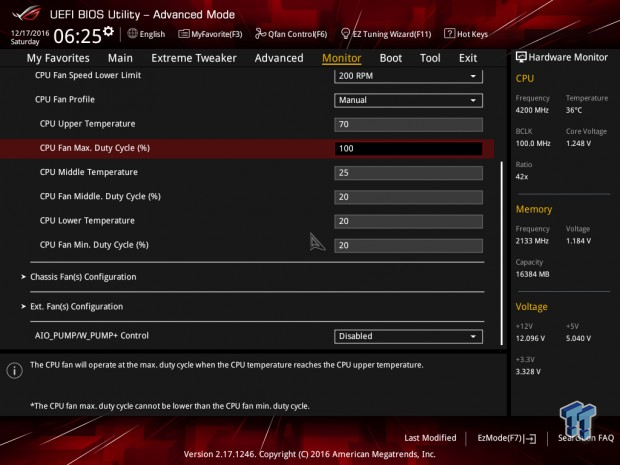Click the 06:25 clock display
This screenshot has height=465, width=620.
(x=78, y=36)
